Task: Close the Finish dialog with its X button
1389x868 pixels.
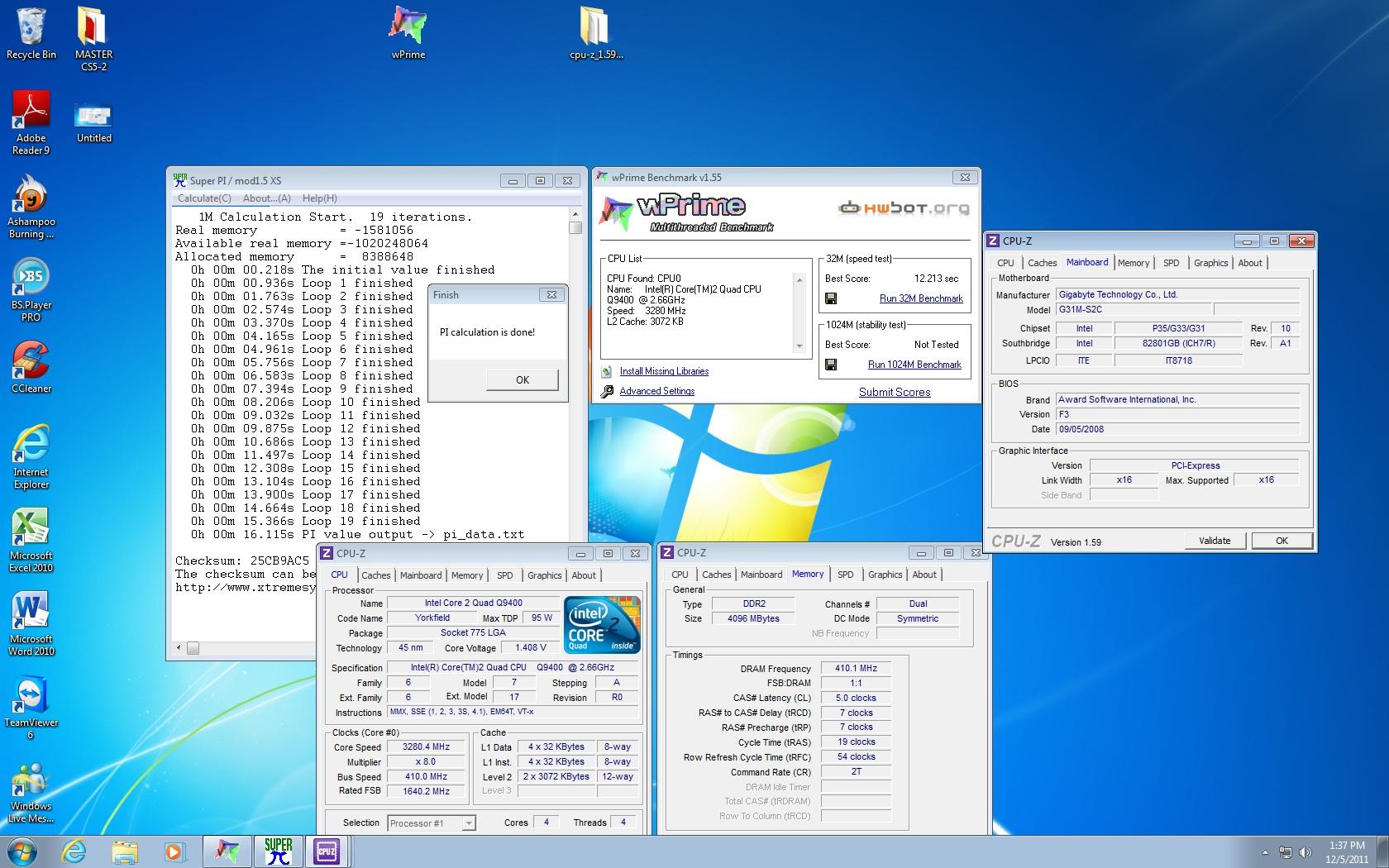Action: tap(551, 294)
